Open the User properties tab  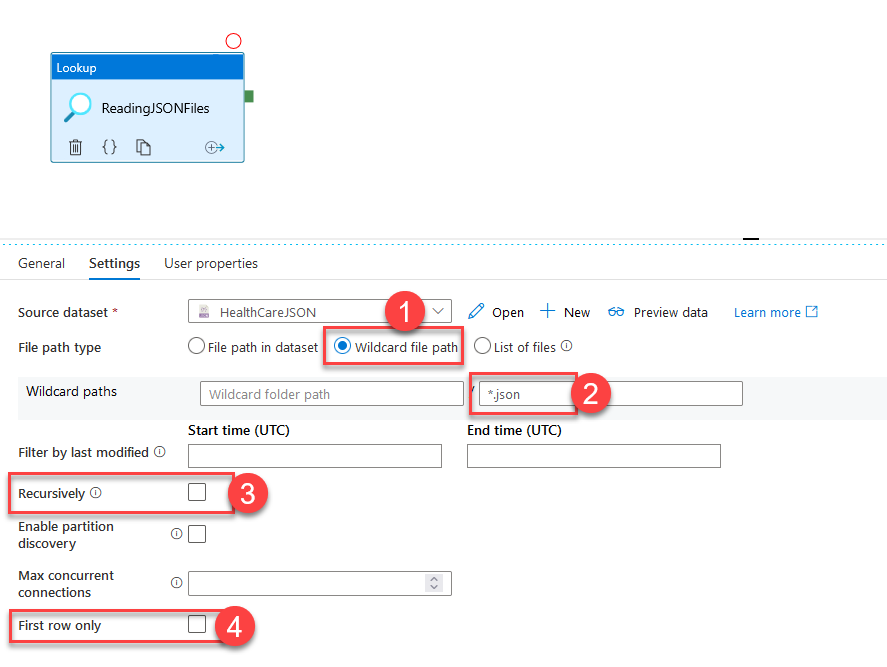pyautogui.click(x=211, y=264)
